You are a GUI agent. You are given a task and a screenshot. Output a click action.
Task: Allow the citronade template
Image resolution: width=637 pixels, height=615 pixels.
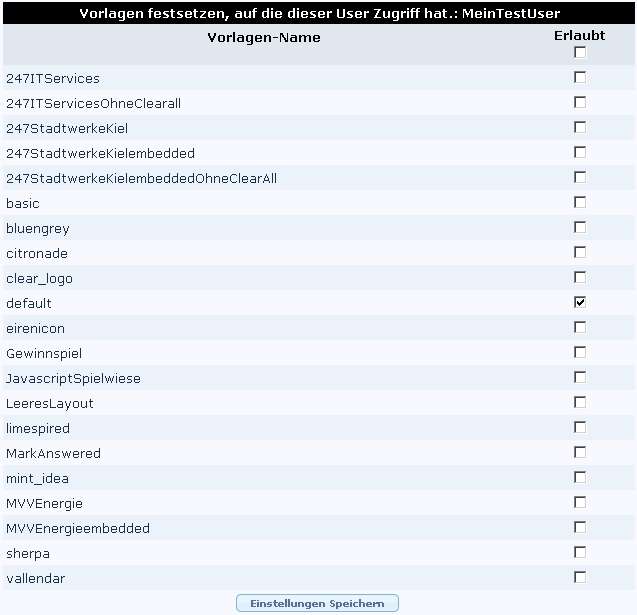pyautogui.click(x=580, y=252)
